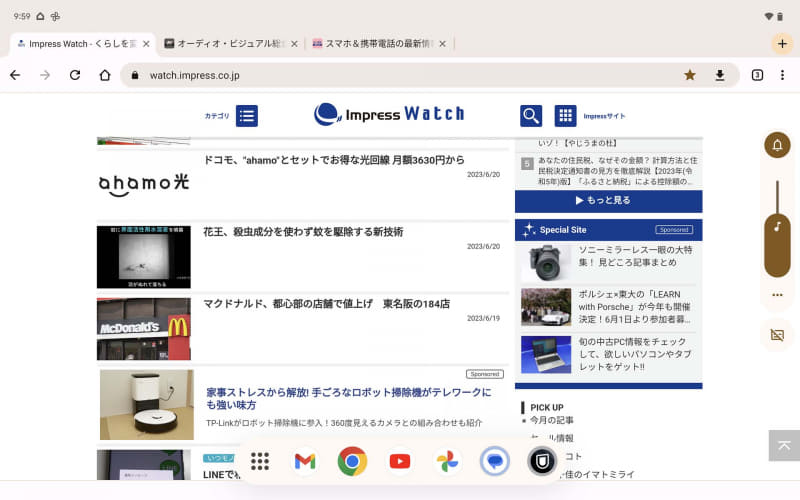Image resolution: width=800 pixels, height=500 pixels.
Task: Open Messages app from the dock
Action: 494,461
